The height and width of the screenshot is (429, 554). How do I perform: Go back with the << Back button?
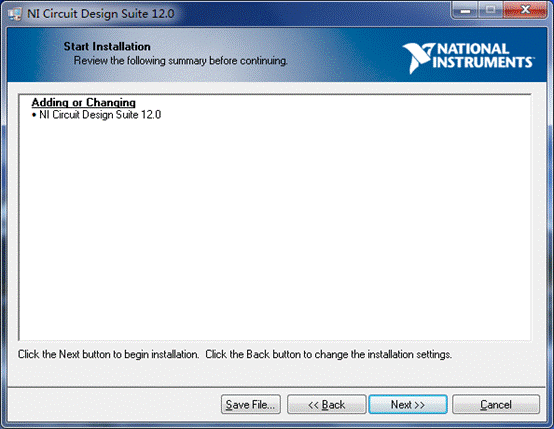click(326, 404)
